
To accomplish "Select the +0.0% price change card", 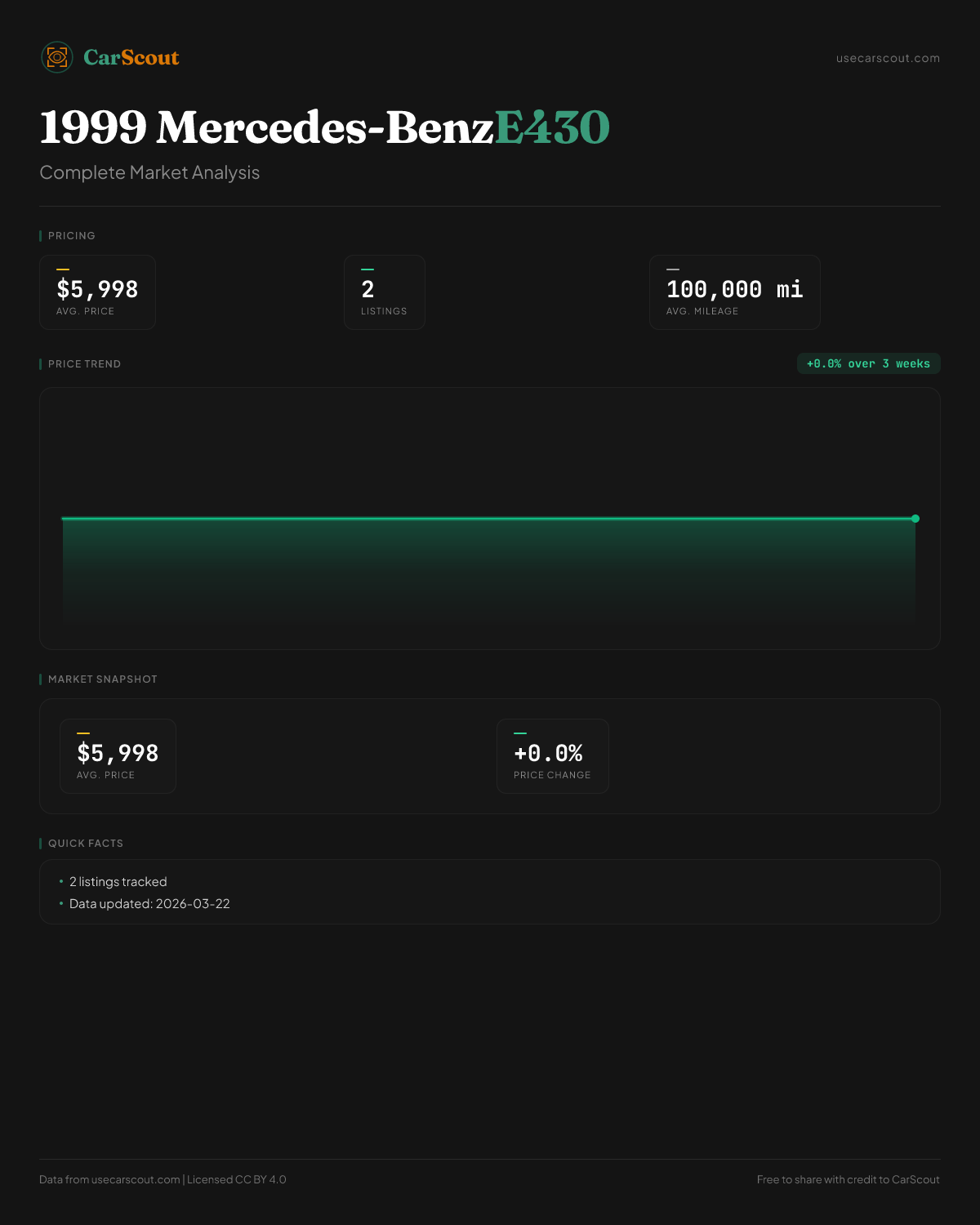I will [x=552, y=756].
